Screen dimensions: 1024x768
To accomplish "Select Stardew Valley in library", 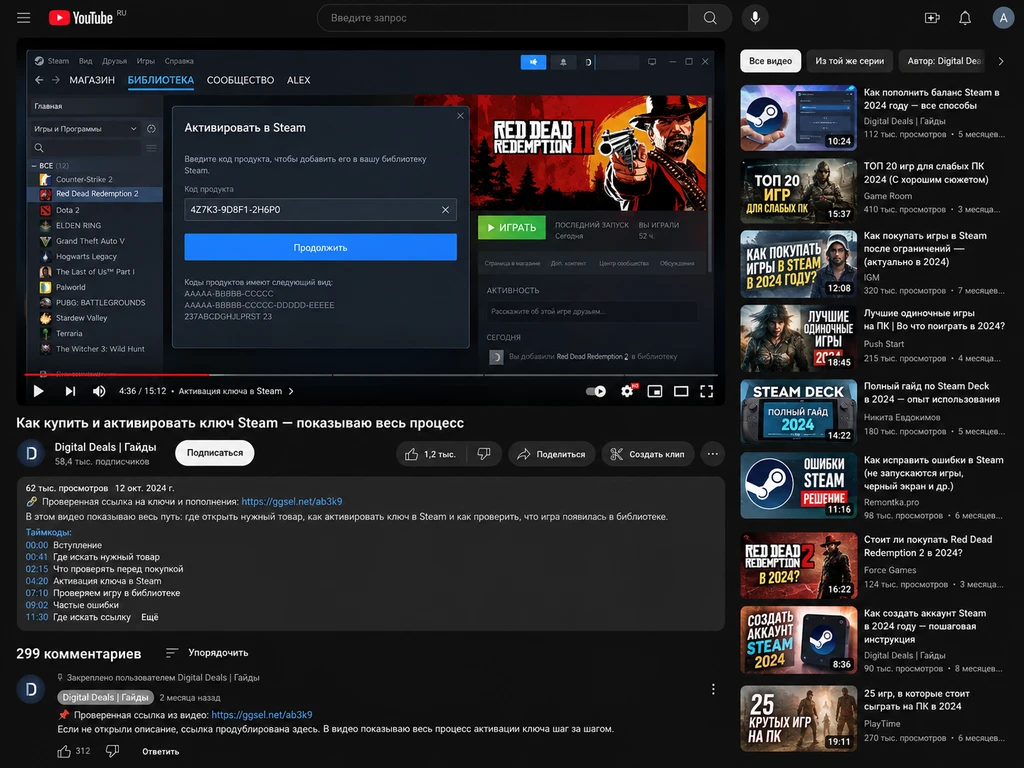I will pyautogui.click(x=81, y=318).
